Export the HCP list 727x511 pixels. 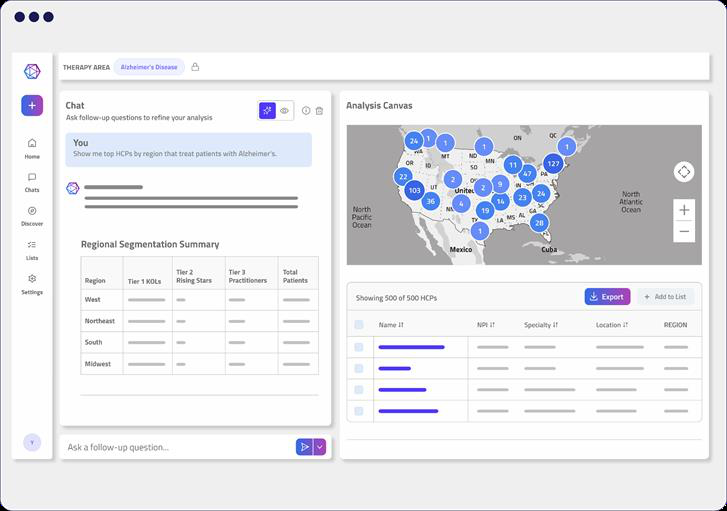coord(607,297)
